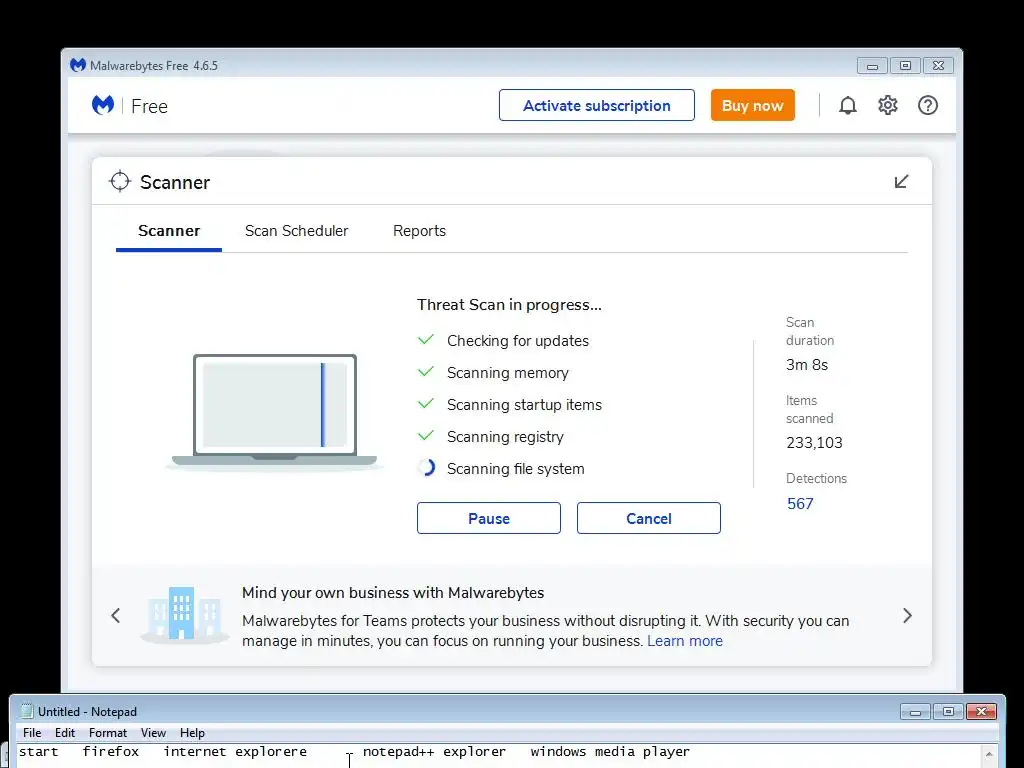
Task: Click the Notepad title bar icon
Action: coord(27,711)
